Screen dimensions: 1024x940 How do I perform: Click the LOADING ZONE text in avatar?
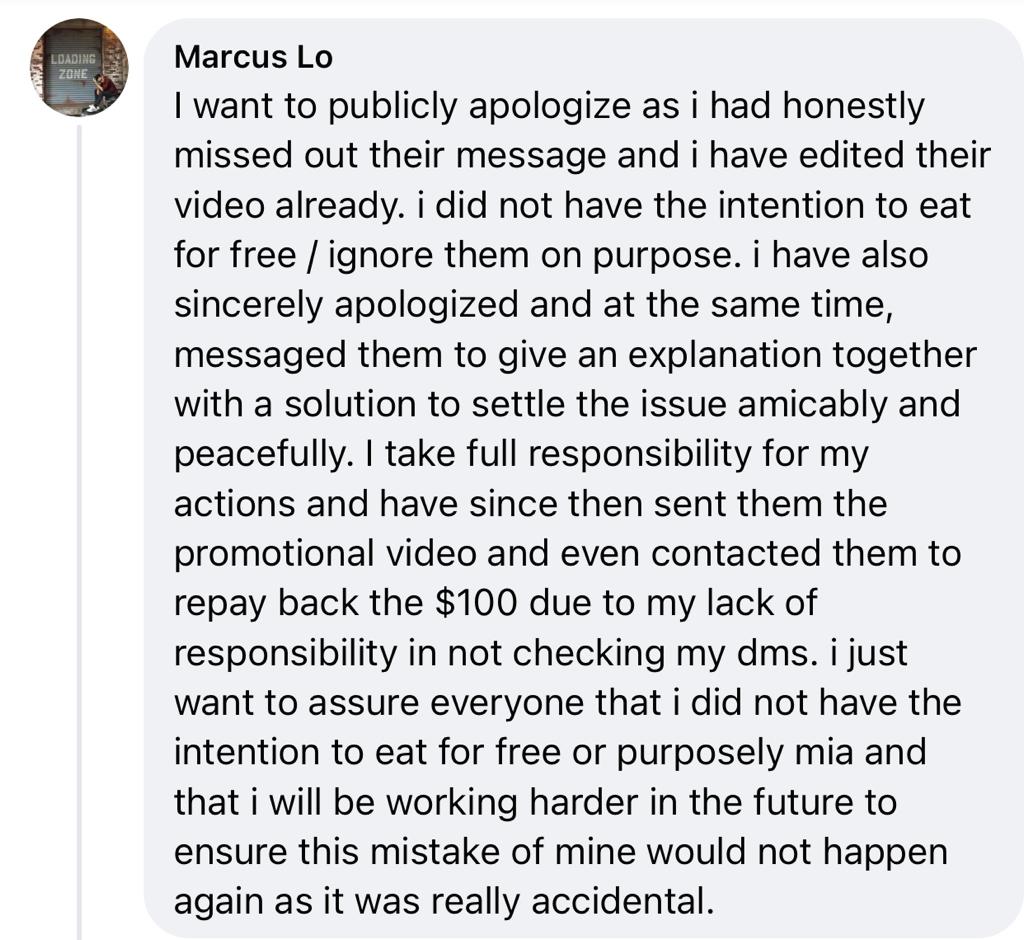click(x=72, y=66)
